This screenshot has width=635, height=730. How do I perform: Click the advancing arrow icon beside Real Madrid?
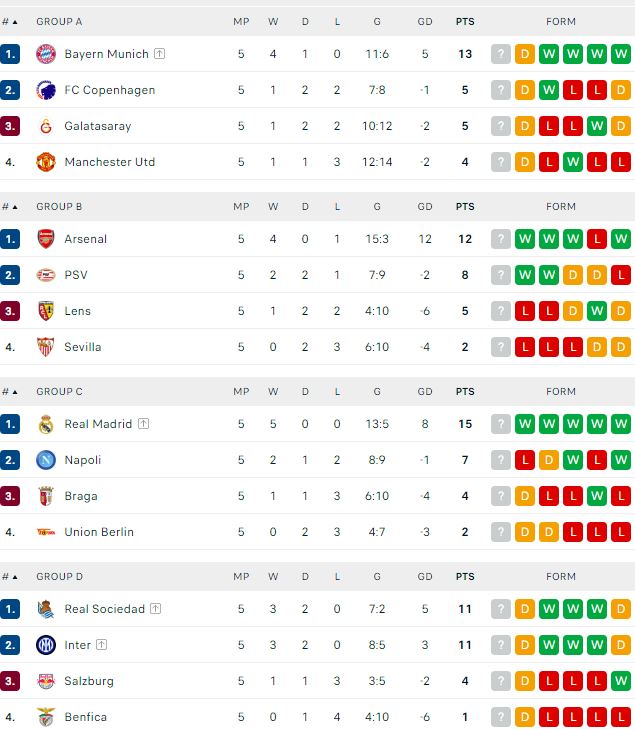(x=143, y=424)
